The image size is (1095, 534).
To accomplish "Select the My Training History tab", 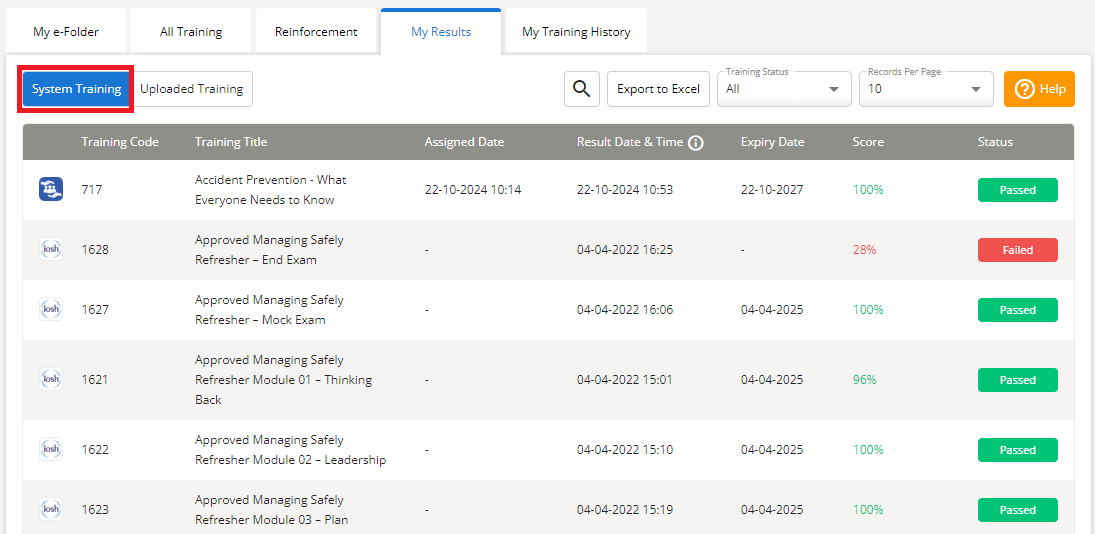I will (576, 32).
